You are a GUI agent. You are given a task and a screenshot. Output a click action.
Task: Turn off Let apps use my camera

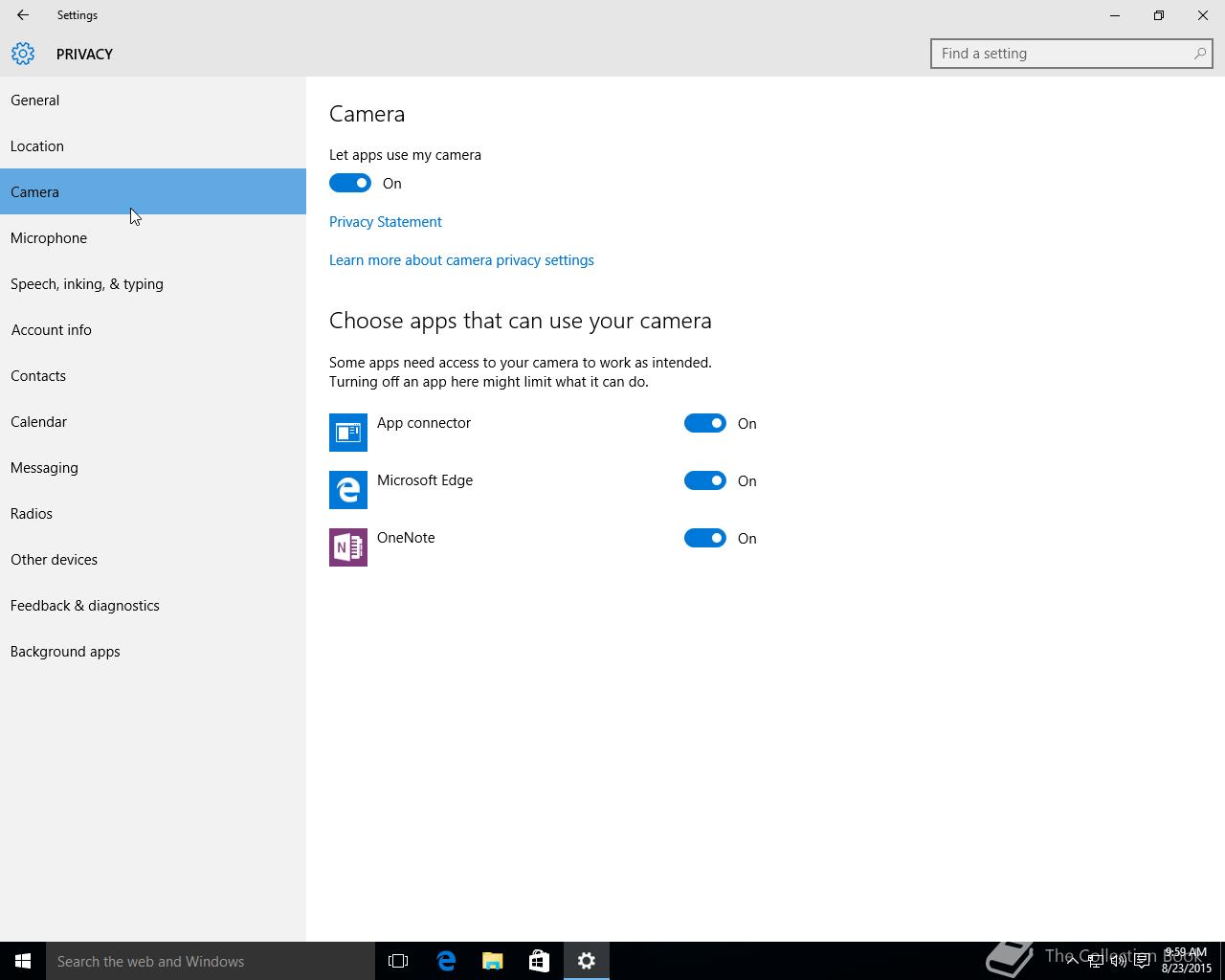click(x=350, y=183)
